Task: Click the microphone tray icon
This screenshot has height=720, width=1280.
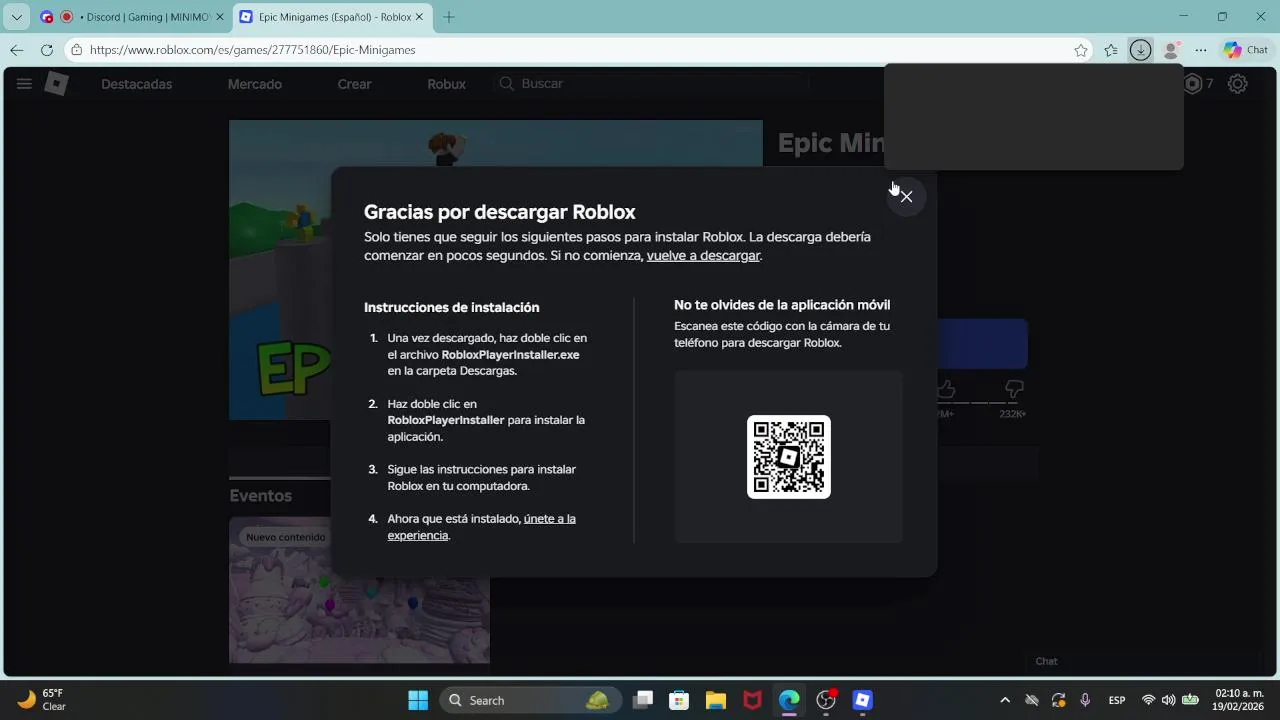Action: pos(1085,700)
